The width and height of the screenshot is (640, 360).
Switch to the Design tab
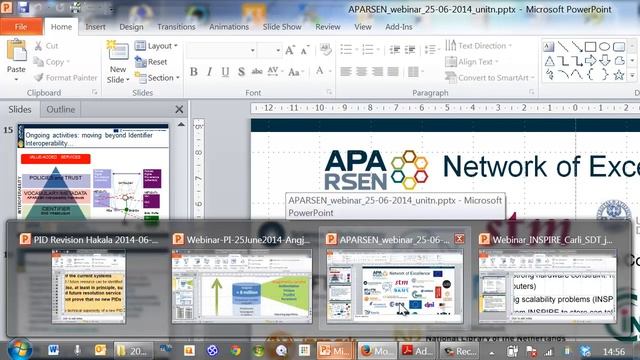pos(131,27)
